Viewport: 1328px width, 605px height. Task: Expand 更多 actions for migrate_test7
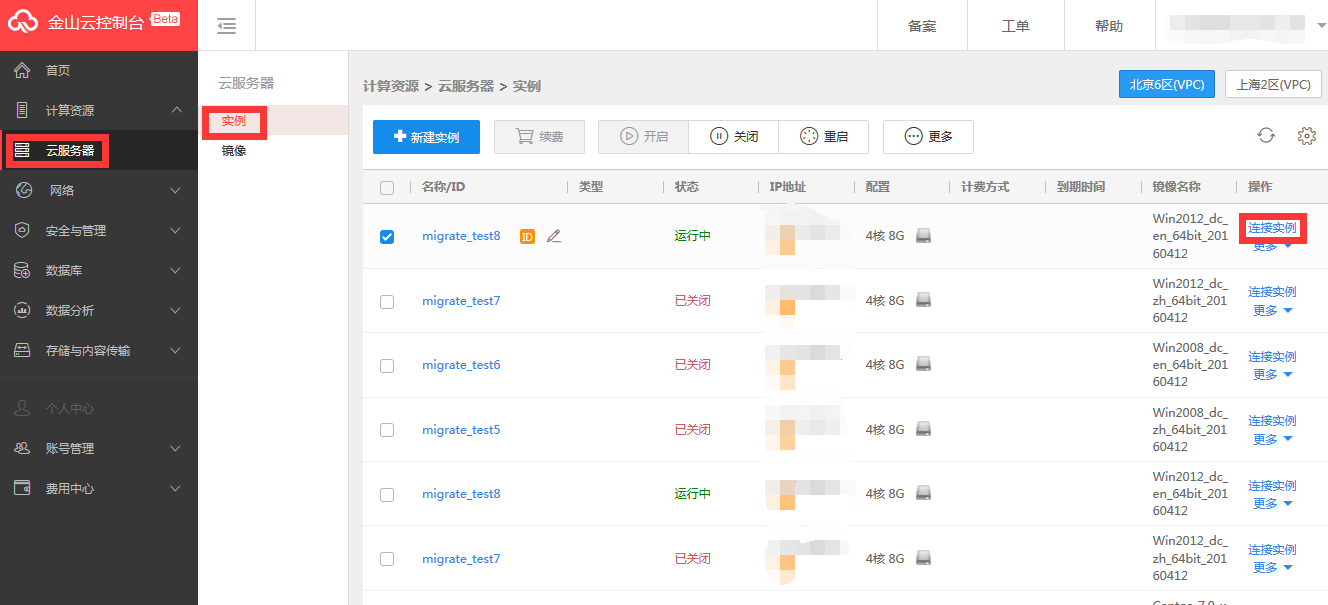(1271, 310)
